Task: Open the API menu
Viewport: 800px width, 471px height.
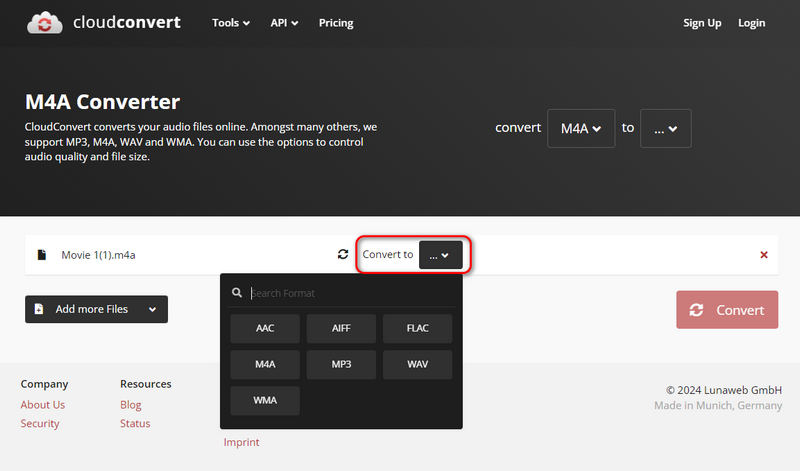Action: [x=284, y=23]
